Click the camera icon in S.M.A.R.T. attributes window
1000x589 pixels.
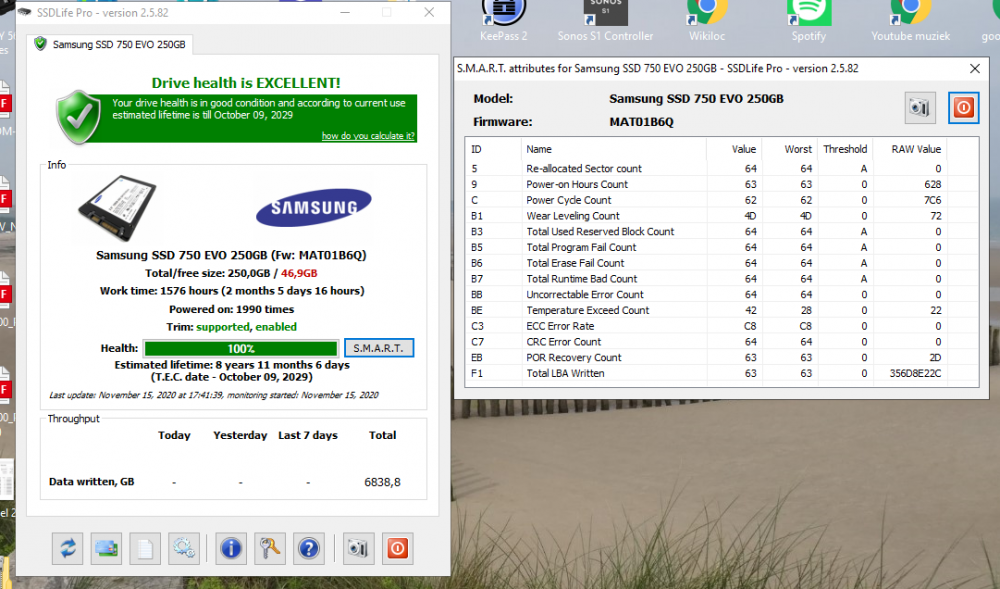click(920, 108)
